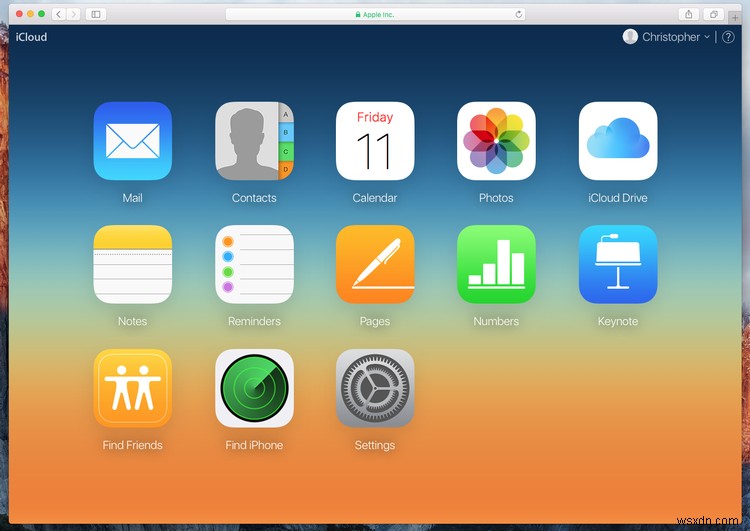This screenshot has width=750, height=531.
Task: Click the Mail label text
Action: [132, 198]
